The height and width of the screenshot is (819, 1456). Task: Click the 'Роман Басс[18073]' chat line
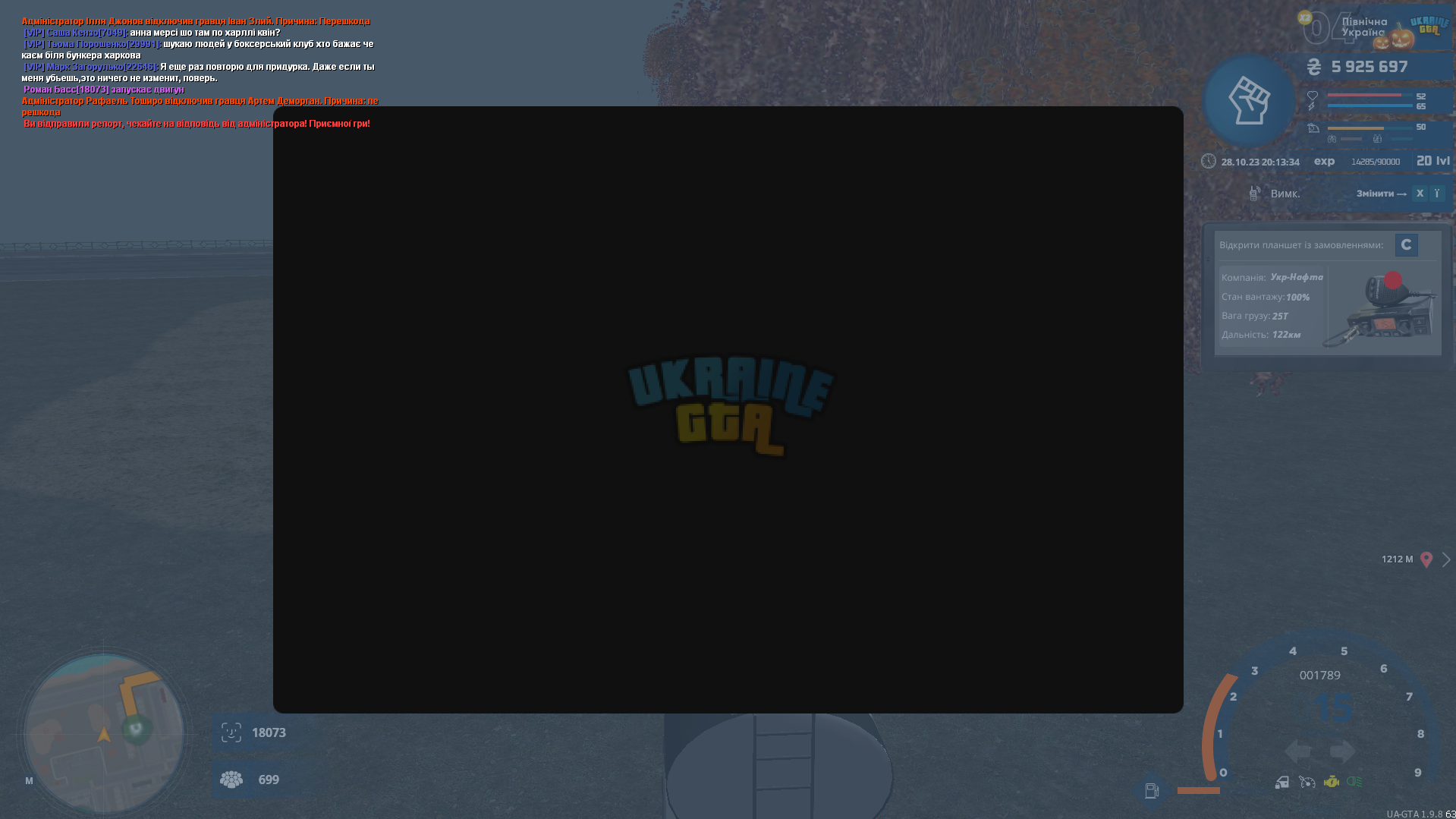104,90
